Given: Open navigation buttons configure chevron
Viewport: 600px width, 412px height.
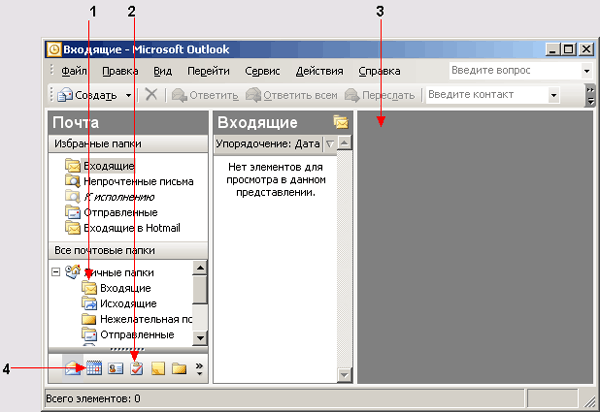Looking at the screenshot, I should [x=199, y=368].
